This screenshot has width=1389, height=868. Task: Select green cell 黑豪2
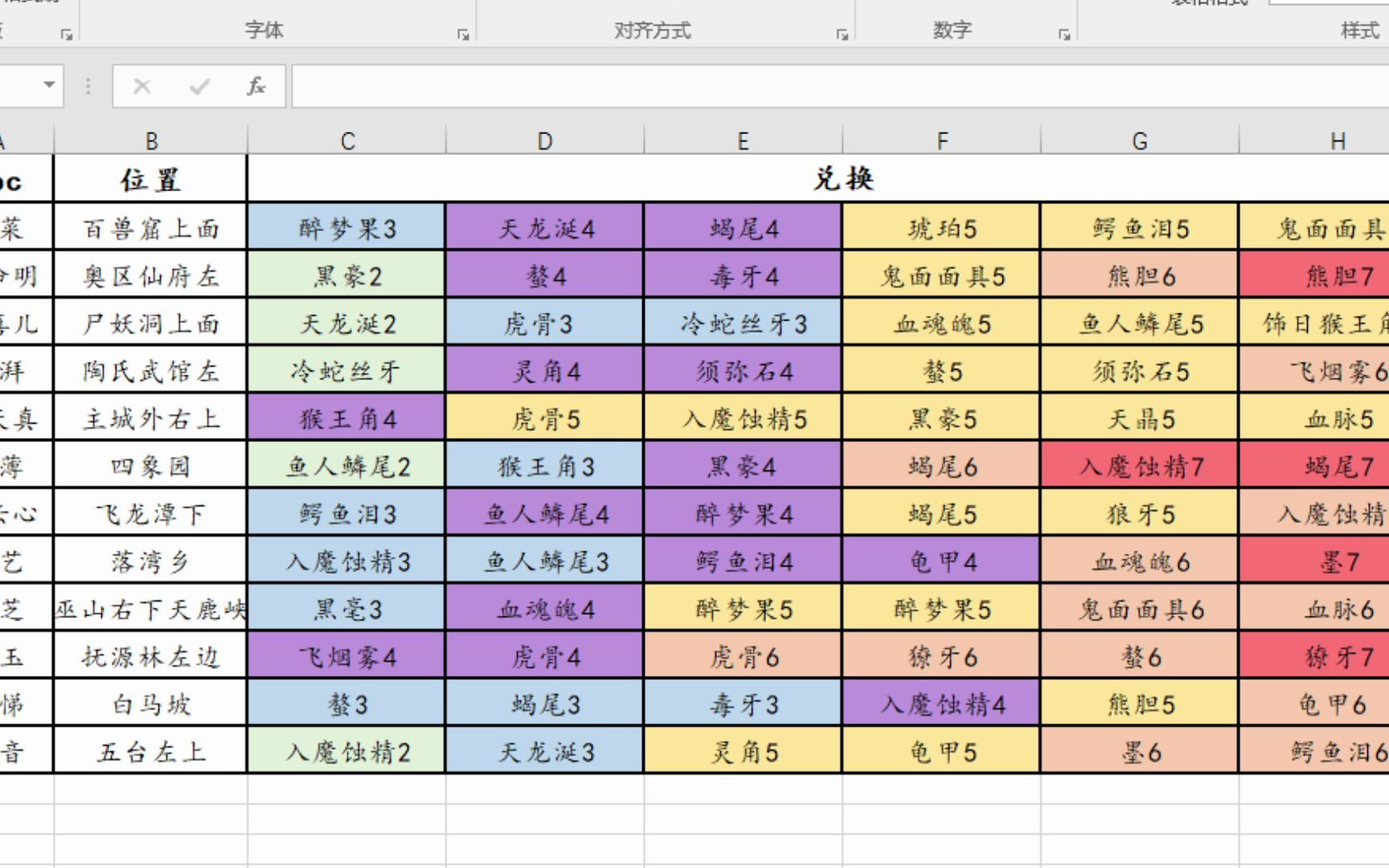tap(346, 276)
